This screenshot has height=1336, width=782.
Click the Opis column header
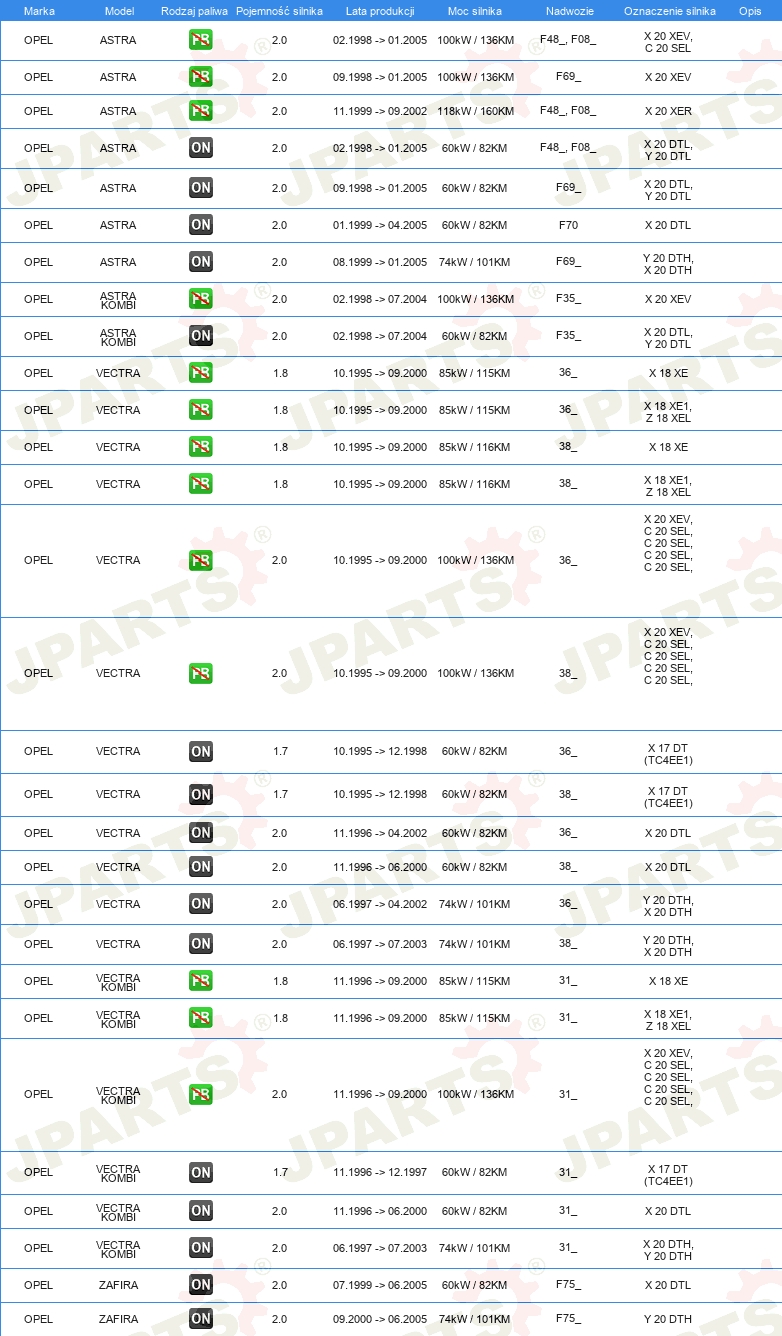[x=750, y=10]
